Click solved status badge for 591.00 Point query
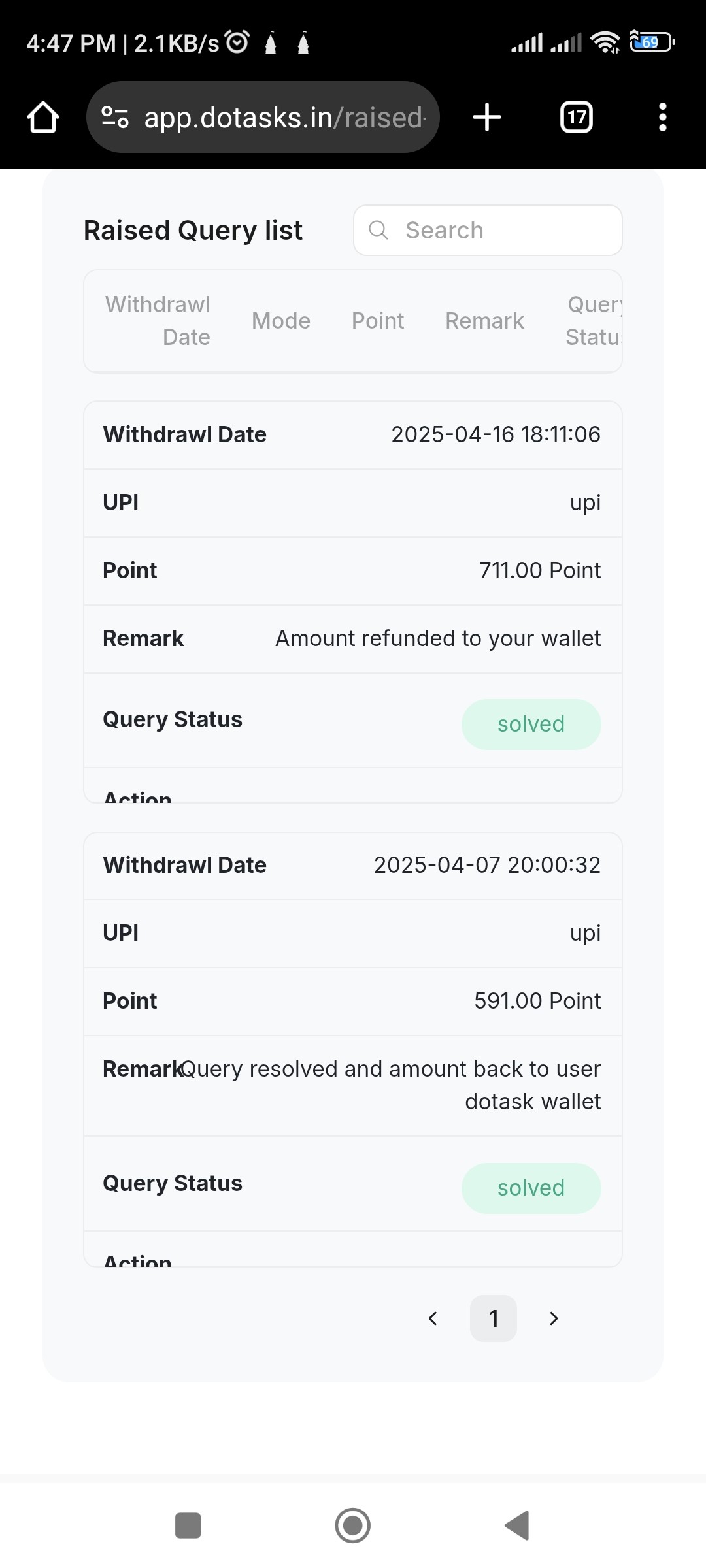Viewport: 706px width, 1568px height. click(531, 1188)
